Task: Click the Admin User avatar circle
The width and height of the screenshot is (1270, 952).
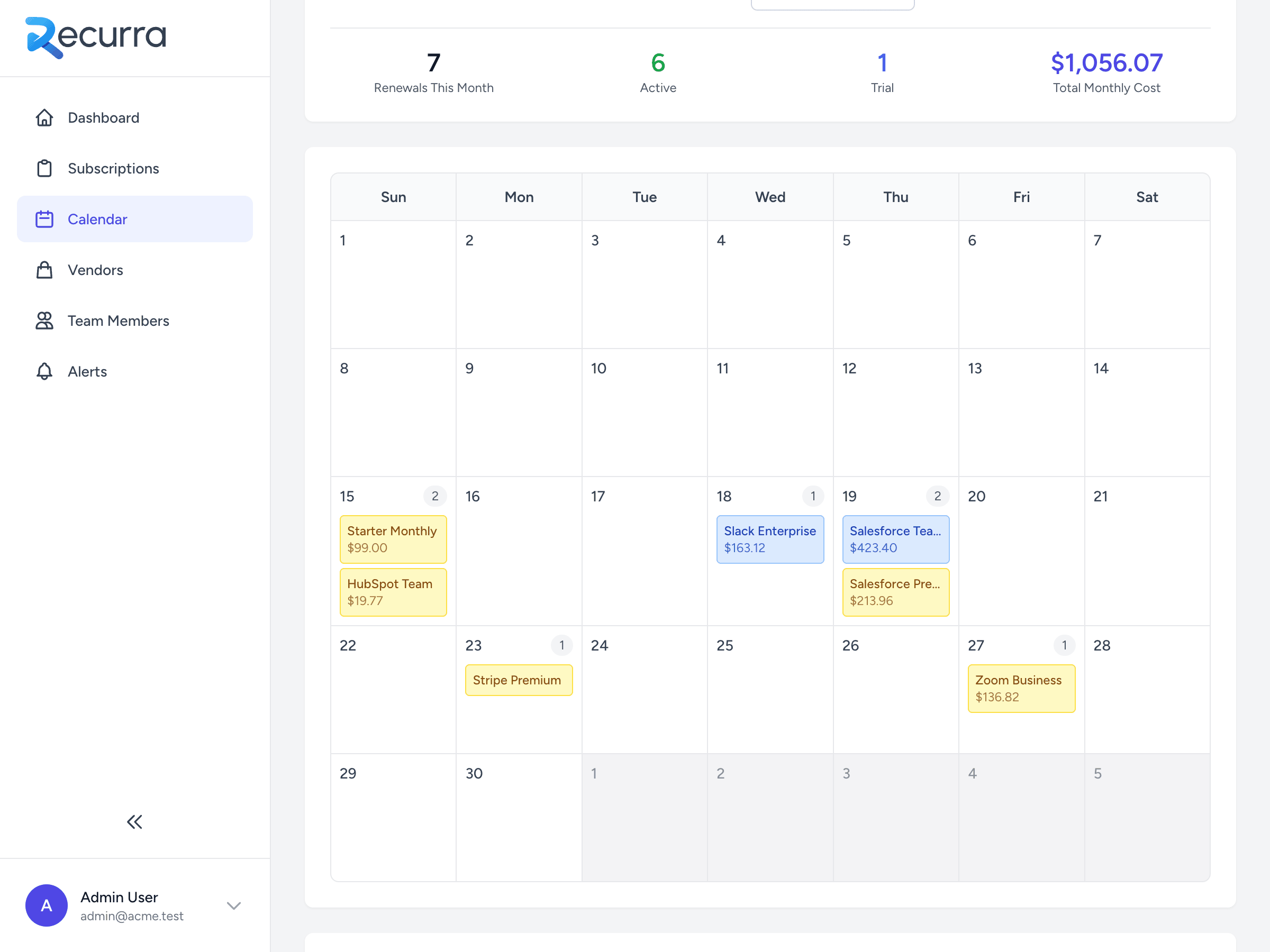Action: (47, 905)
